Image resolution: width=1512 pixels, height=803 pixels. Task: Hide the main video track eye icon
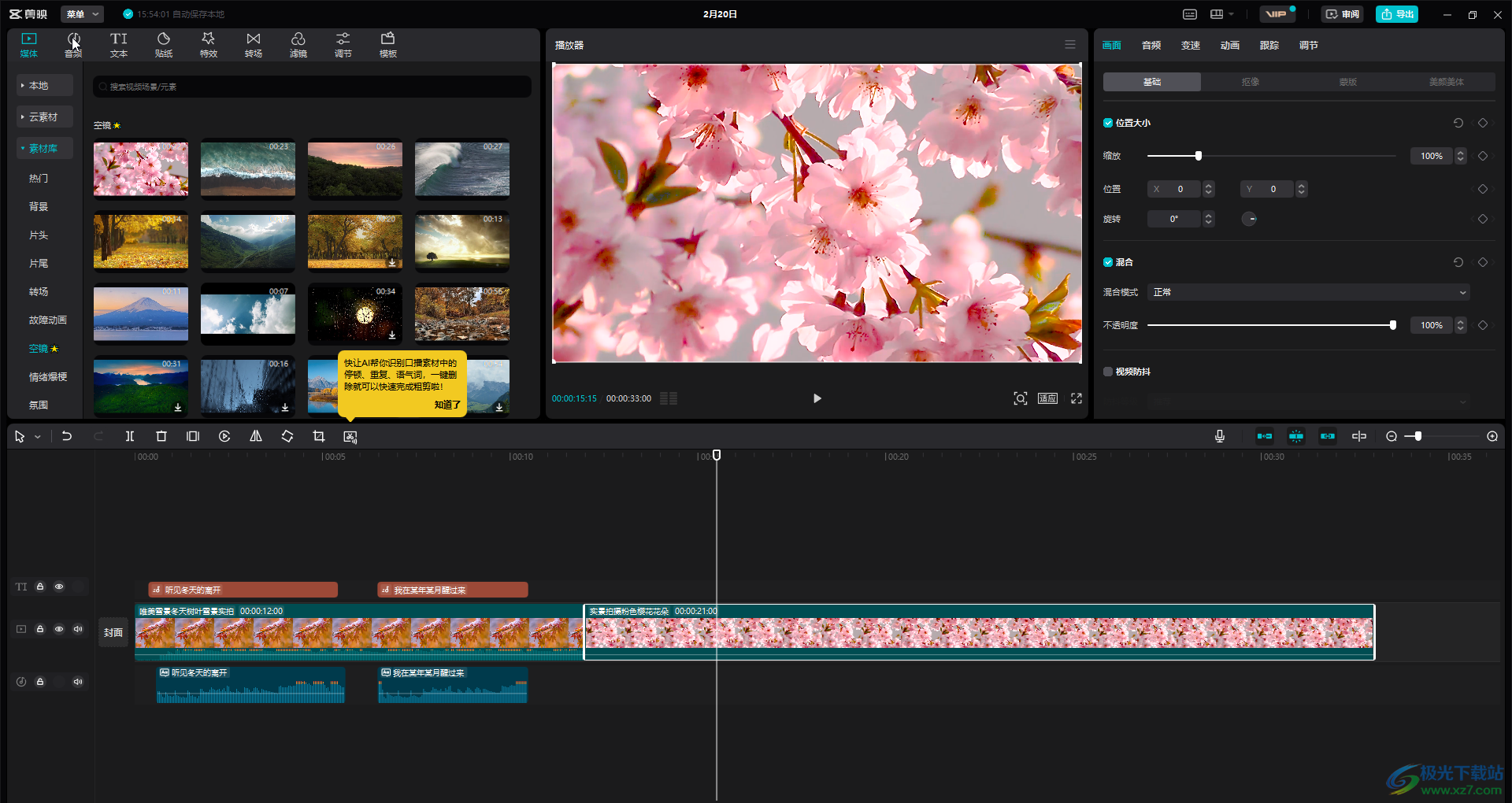(59, 629)
